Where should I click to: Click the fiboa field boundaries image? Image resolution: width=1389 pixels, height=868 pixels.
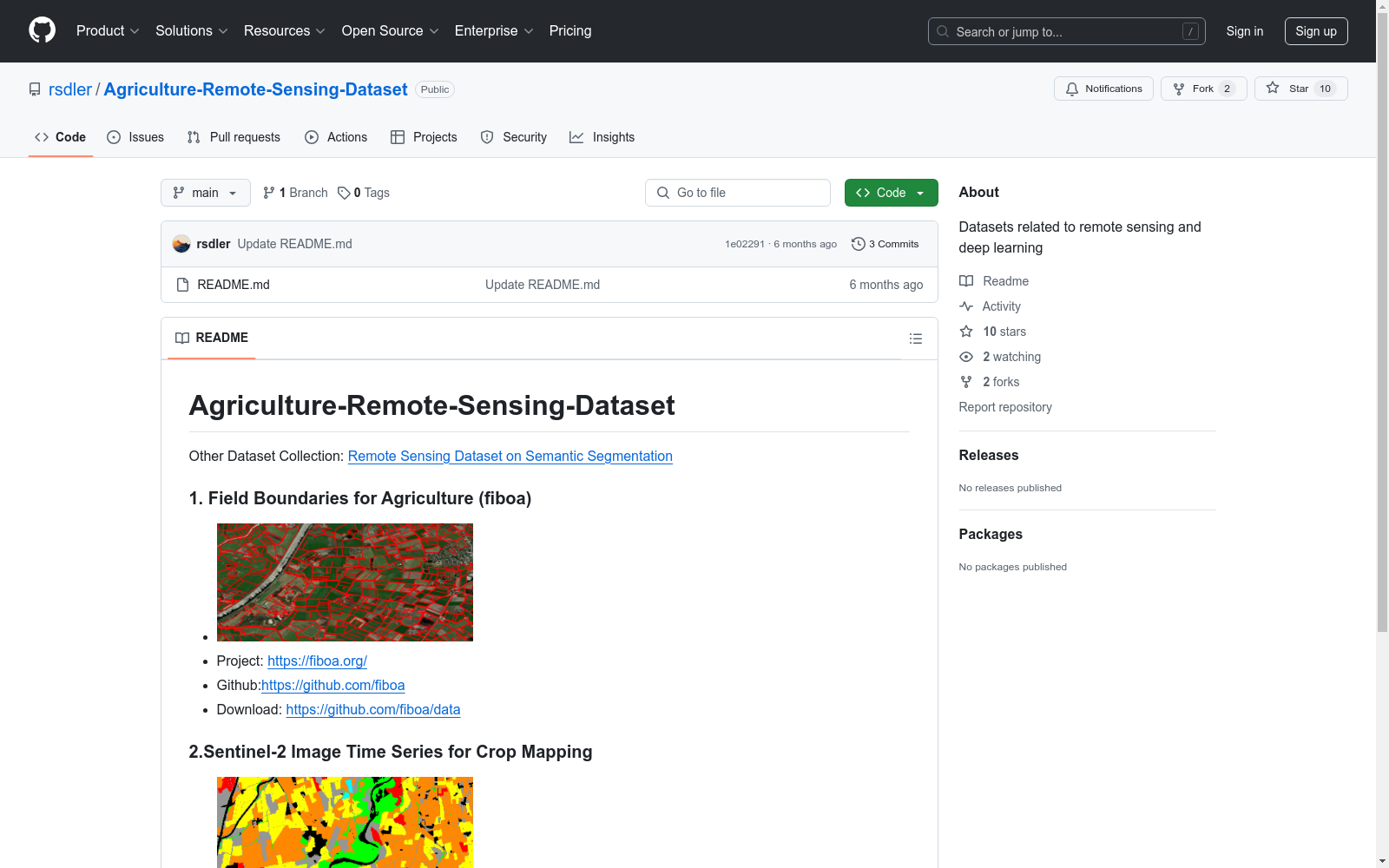click(345, 582)
